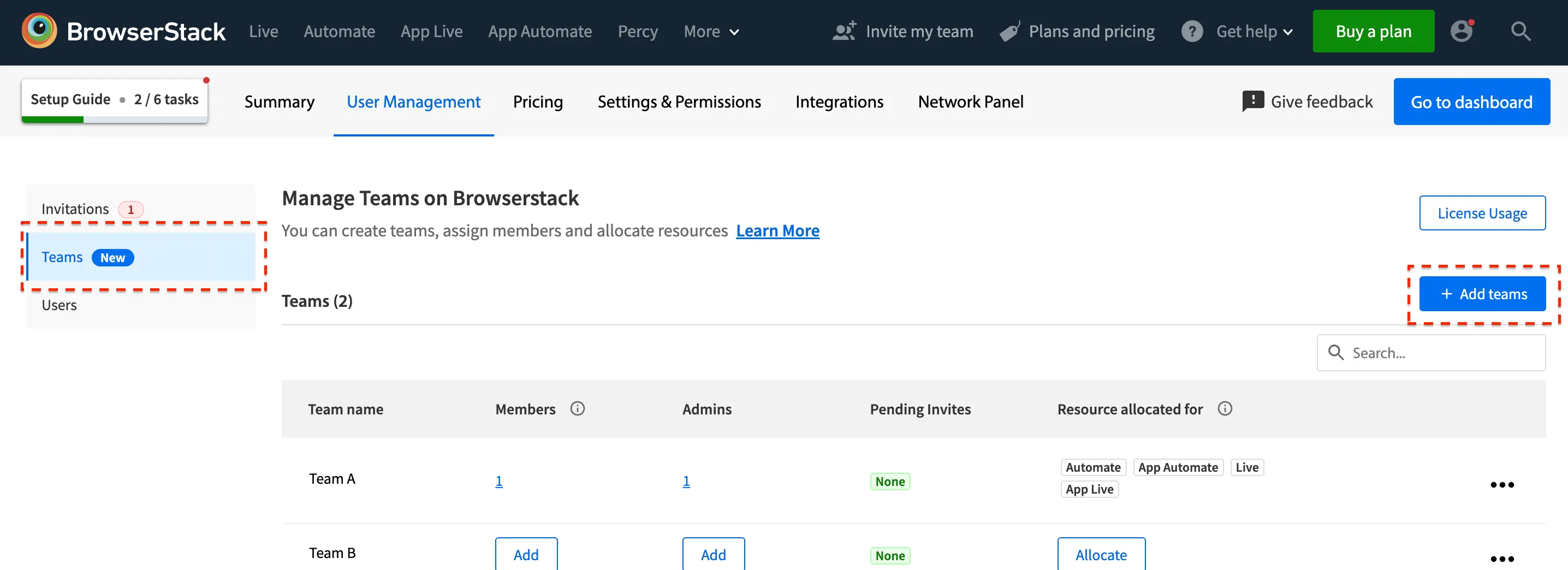Click the search magnifier in top navigation
The height and width of the screenshot is (570, 1568).
click(1520, 31)
